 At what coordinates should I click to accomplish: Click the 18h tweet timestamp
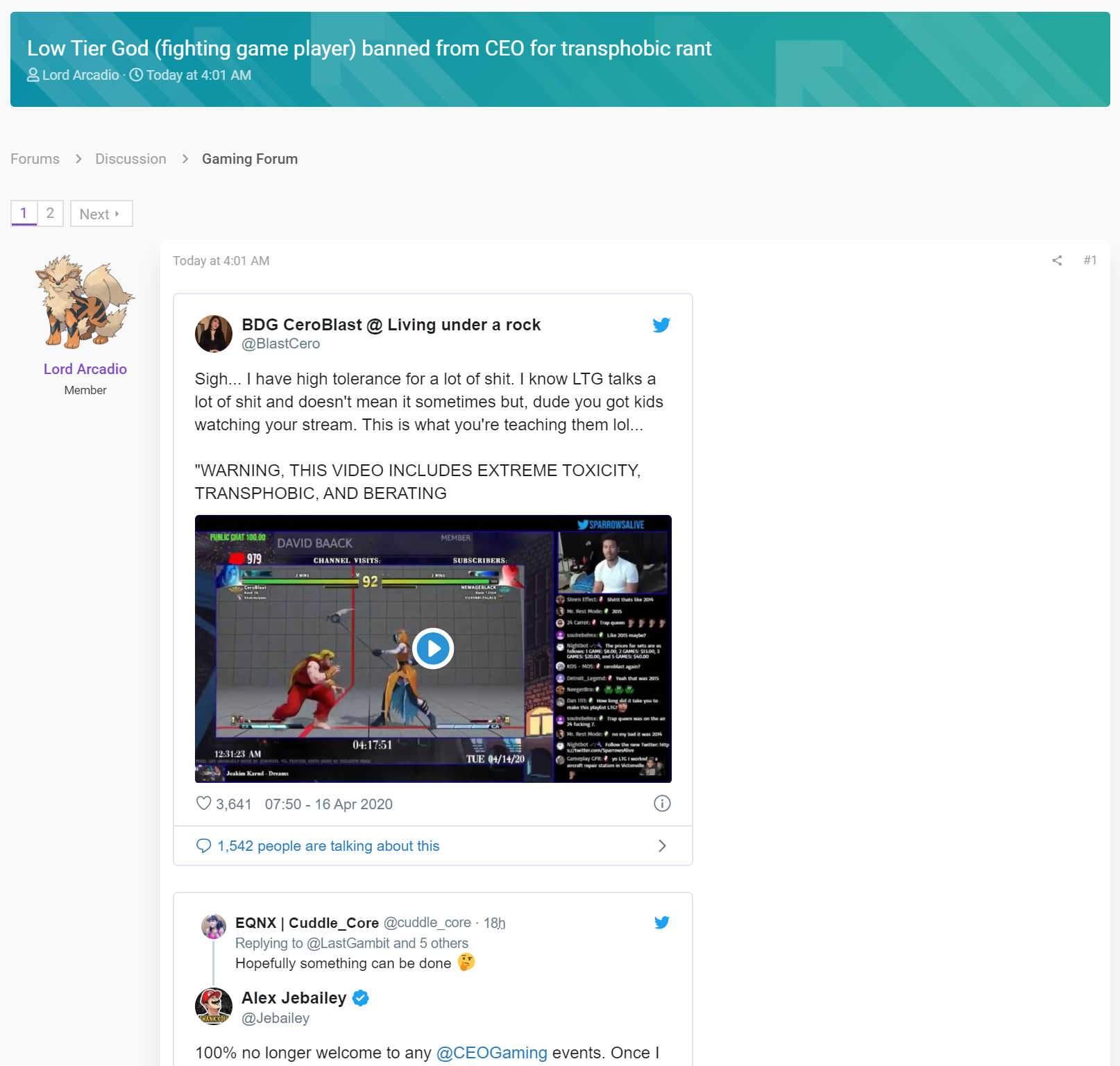point(494,923)
